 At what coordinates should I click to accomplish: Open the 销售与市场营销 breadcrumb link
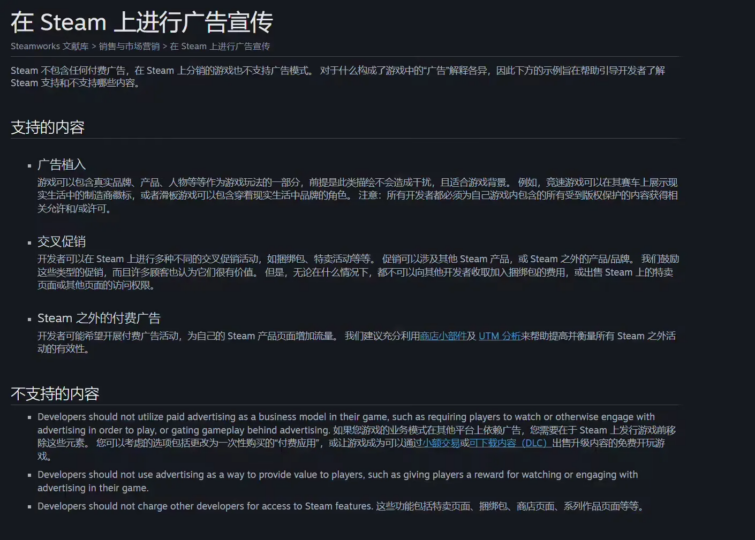(x=128, y=46)
